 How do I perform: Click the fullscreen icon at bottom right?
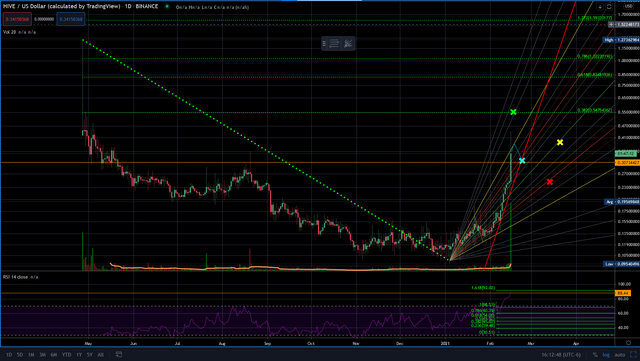coord(633,354)
